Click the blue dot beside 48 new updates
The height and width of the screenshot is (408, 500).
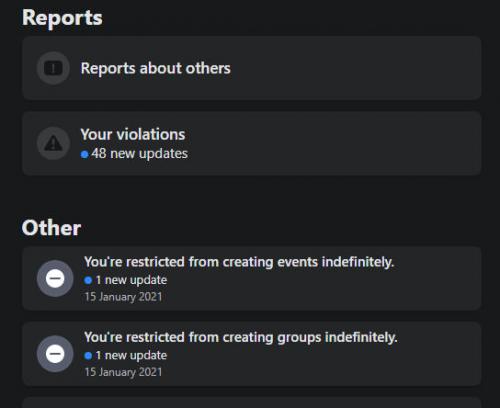pyautogui.click(x=85, y=154)
